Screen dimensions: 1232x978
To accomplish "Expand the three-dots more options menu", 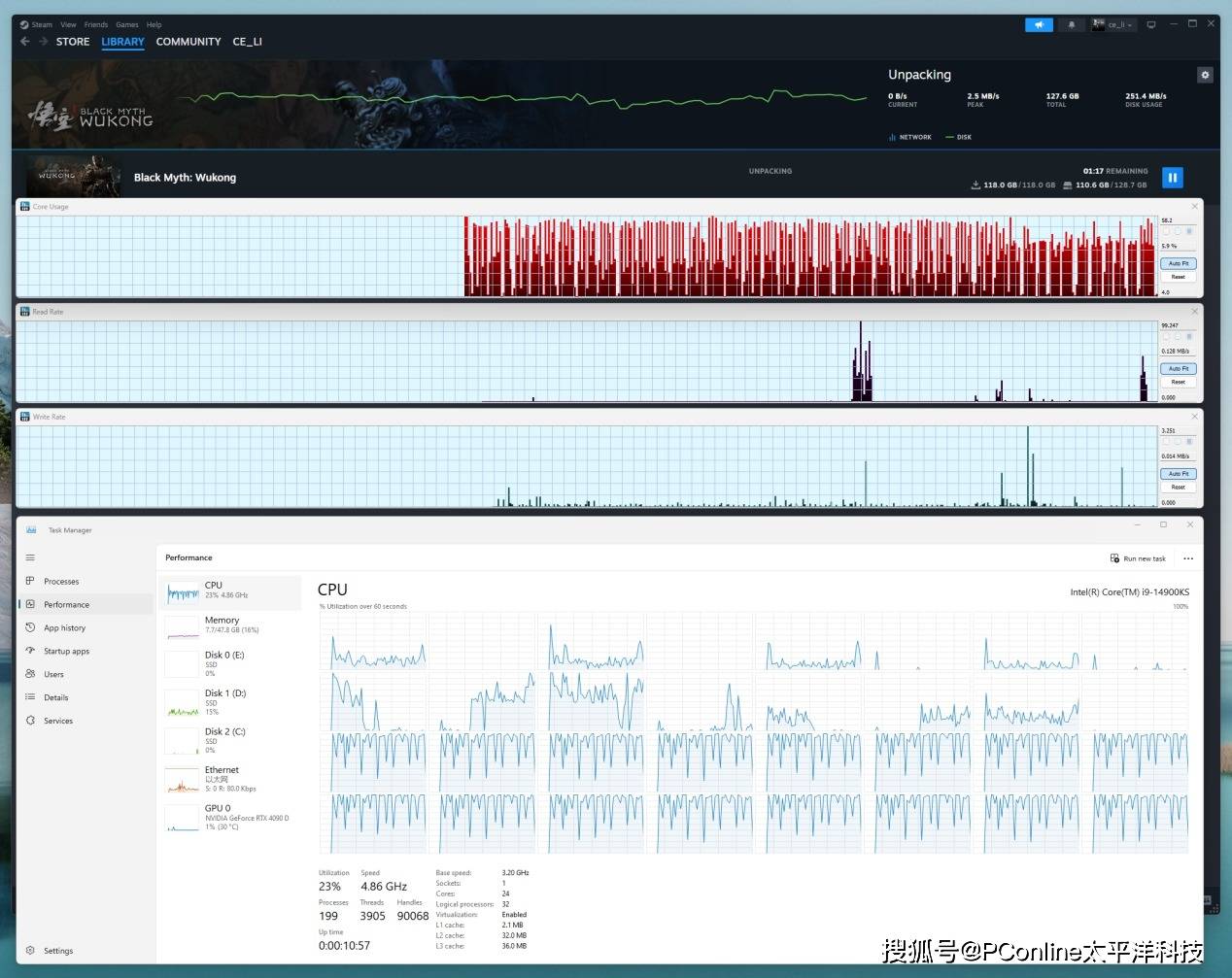I will pyautogui.click(x=1188, y=558).
